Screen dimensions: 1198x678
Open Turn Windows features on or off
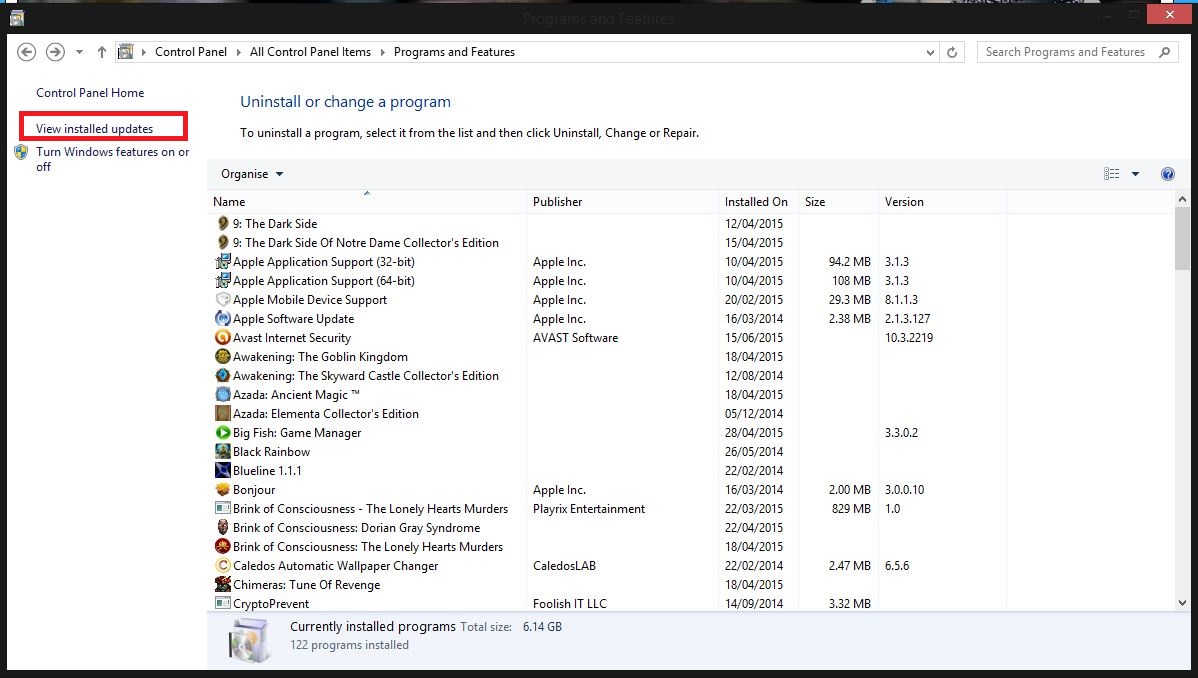coord(112,159)
